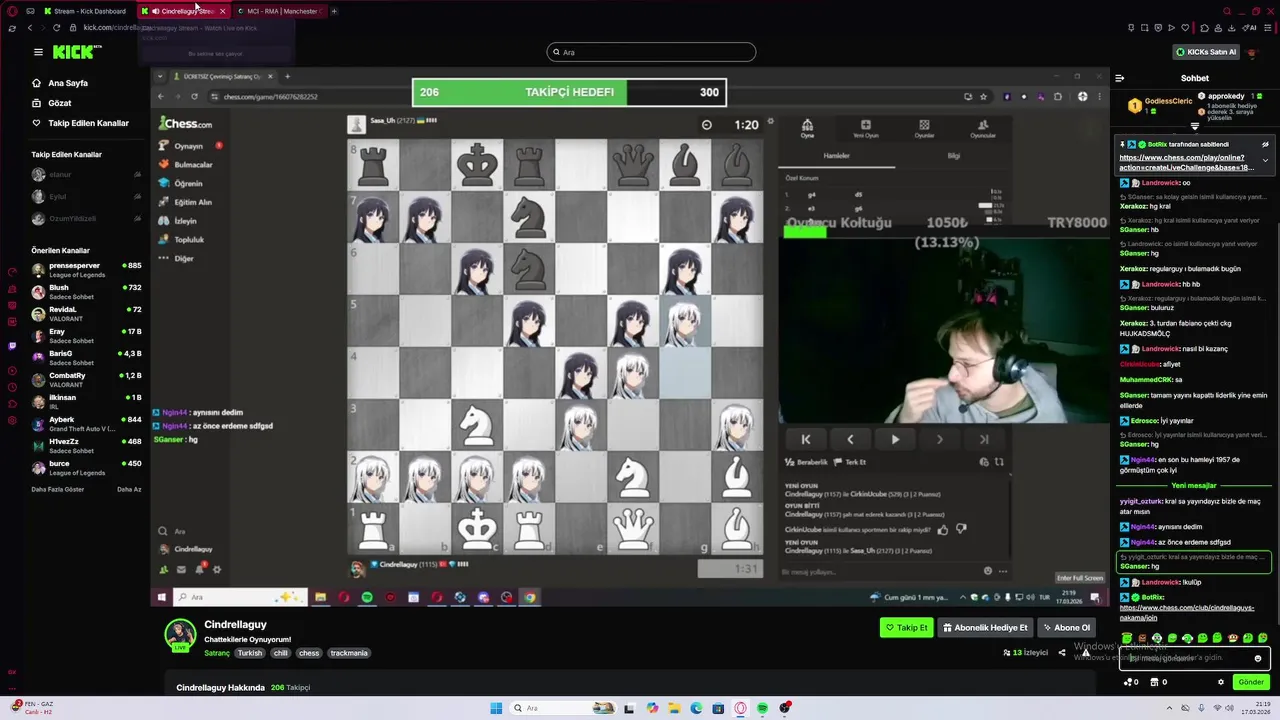Click the KICKs Satın Al button
The height and width of the screenshot is (720, 1280).
click(x=1206, y=52)
